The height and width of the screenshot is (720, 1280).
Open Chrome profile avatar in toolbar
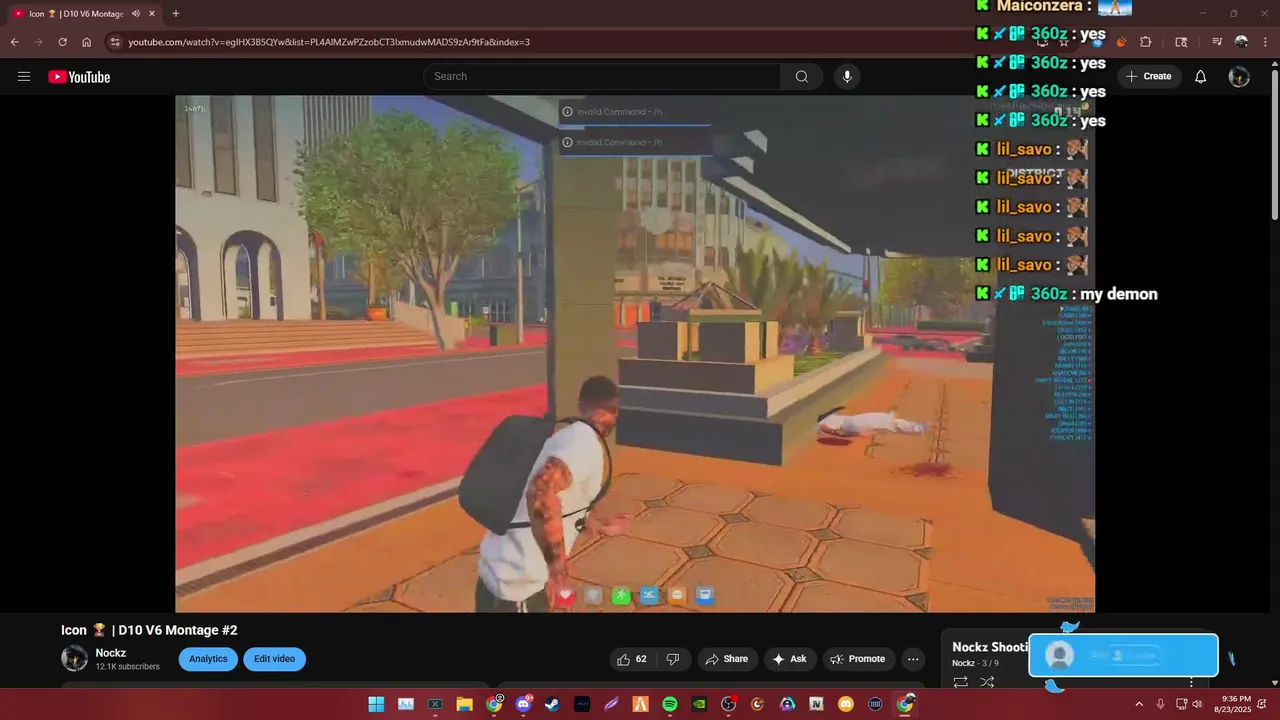pyautogui.click(x=1242, y=42)
